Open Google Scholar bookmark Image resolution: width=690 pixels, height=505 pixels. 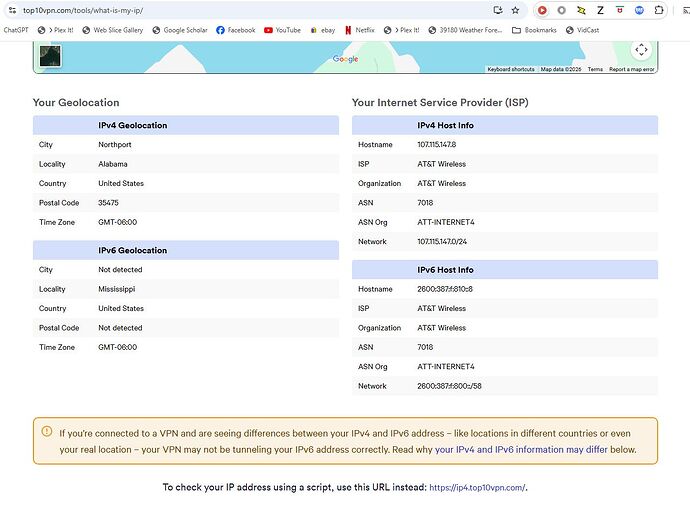click(x=180, y=30)
